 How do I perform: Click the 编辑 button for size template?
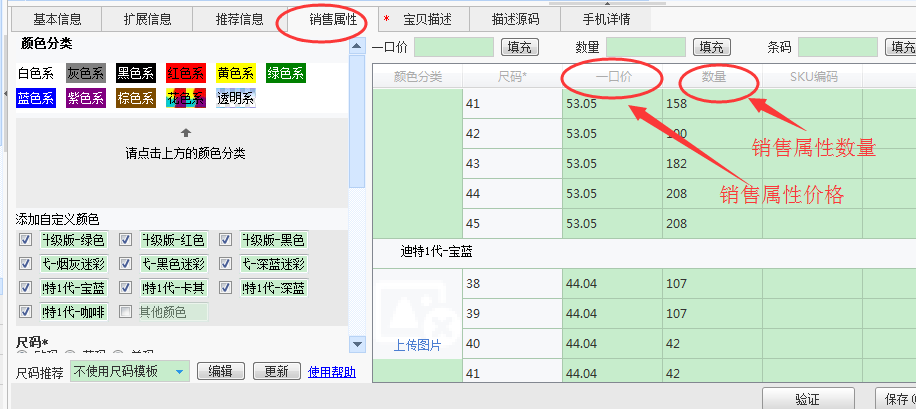pyautogui.click(x=220, y=372)
